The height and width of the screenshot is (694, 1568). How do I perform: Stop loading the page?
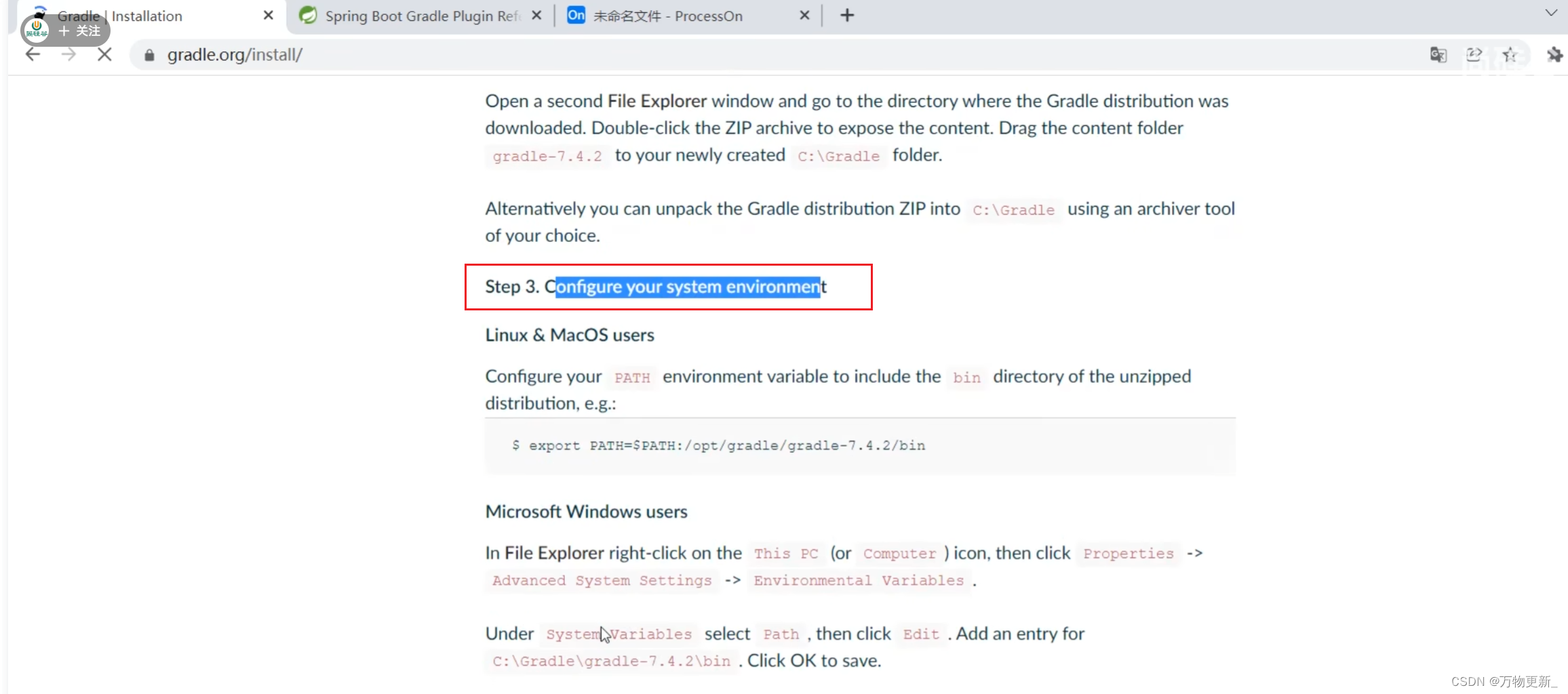104,55
